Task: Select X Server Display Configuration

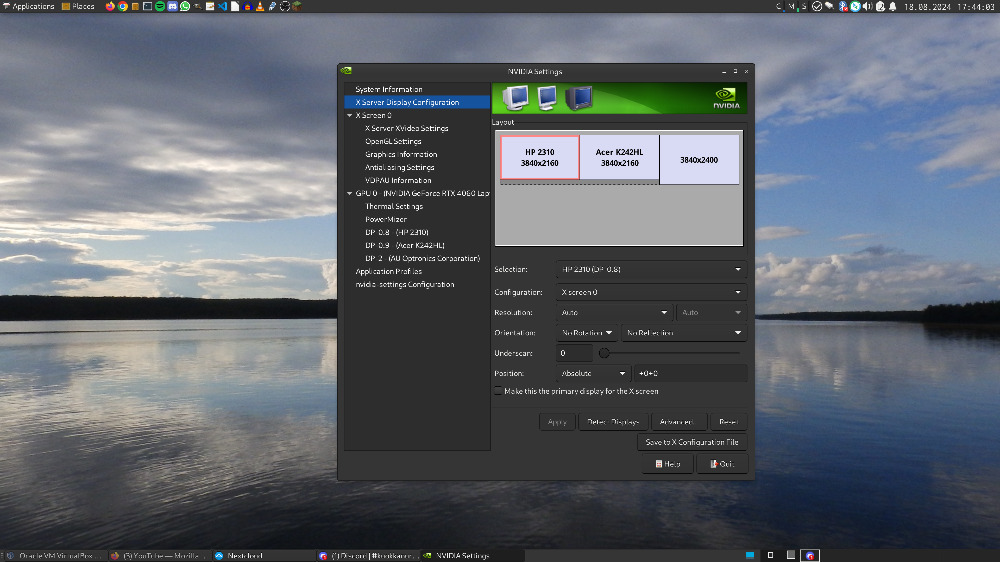Action: (x=417, y=102)
